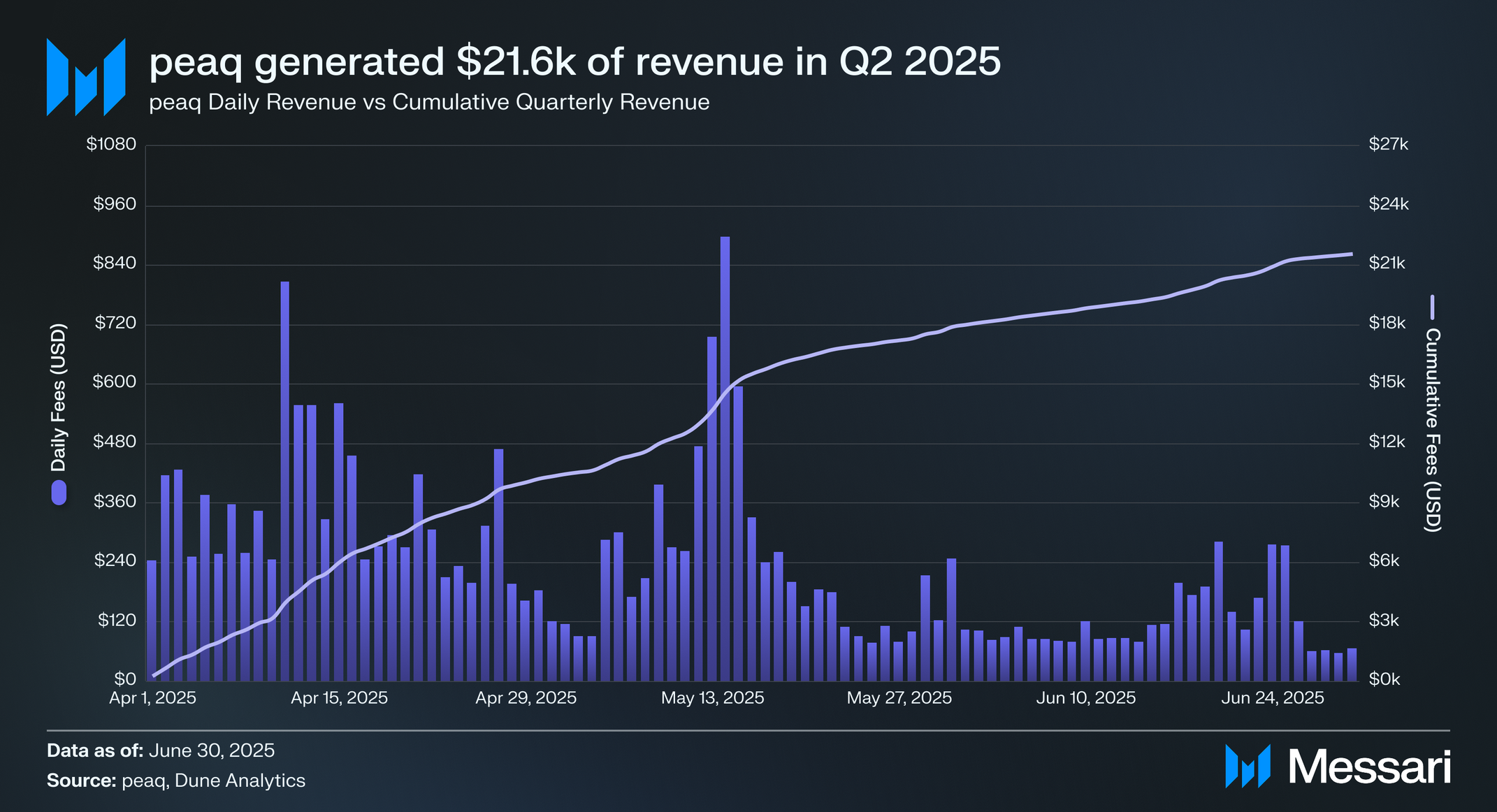1497x812 pixels.
Task: Click the Messari wordmark text
Action: (x=1369, y=767)
